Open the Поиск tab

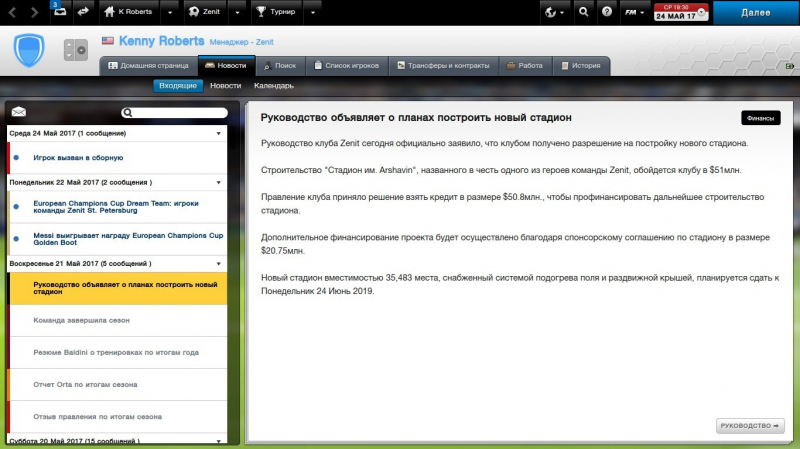280,66
